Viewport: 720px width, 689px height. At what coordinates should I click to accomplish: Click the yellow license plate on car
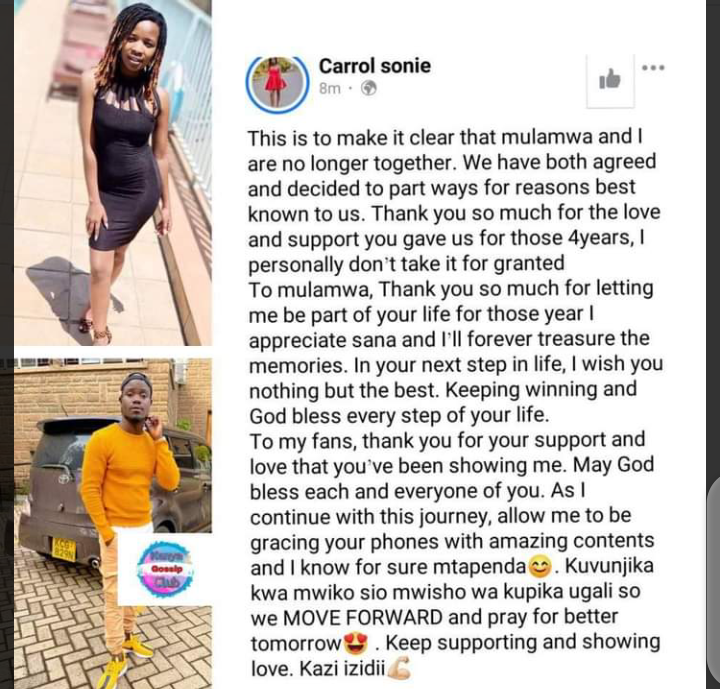point(63,549)
